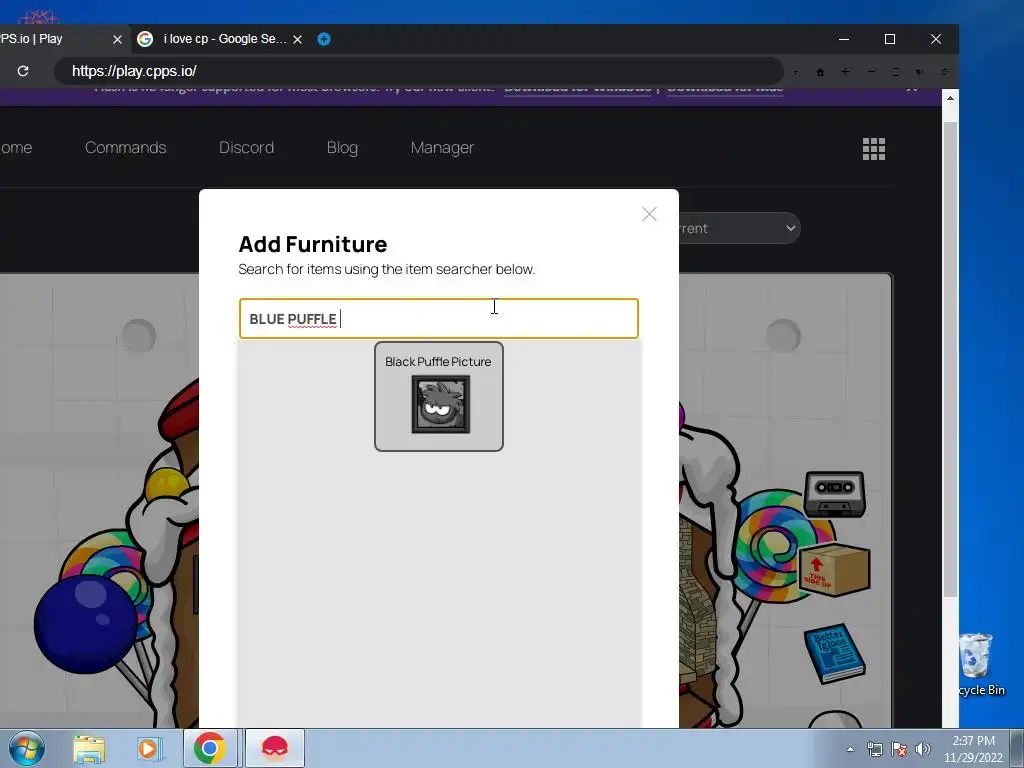Click the network tray icon
Screen dimensions: 1024x768
pyautogui.click(x=874, y=749)
